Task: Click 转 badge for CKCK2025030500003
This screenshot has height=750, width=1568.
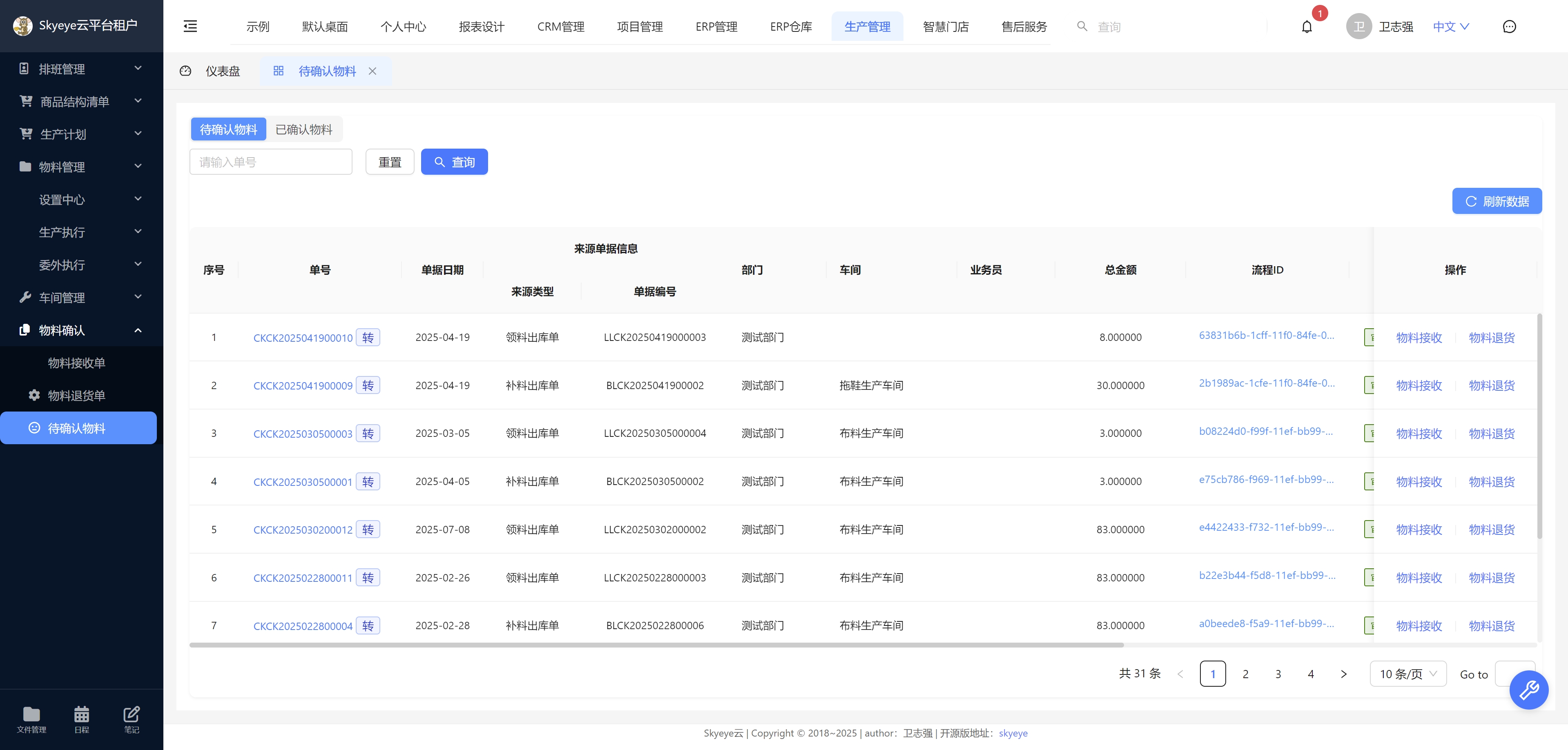Action: (x=368, y=433)
